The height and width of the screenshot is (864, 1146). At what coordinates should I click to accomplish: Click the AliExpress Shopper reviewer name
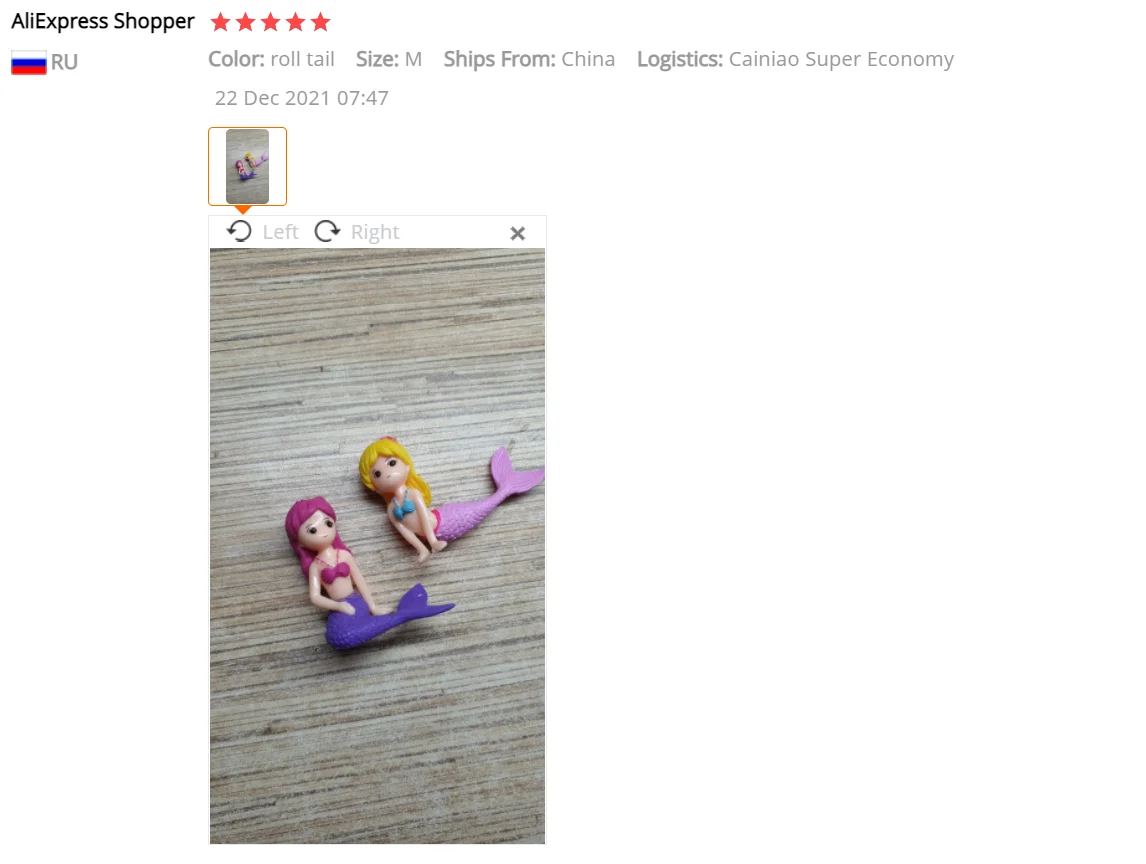click(103, 22)
